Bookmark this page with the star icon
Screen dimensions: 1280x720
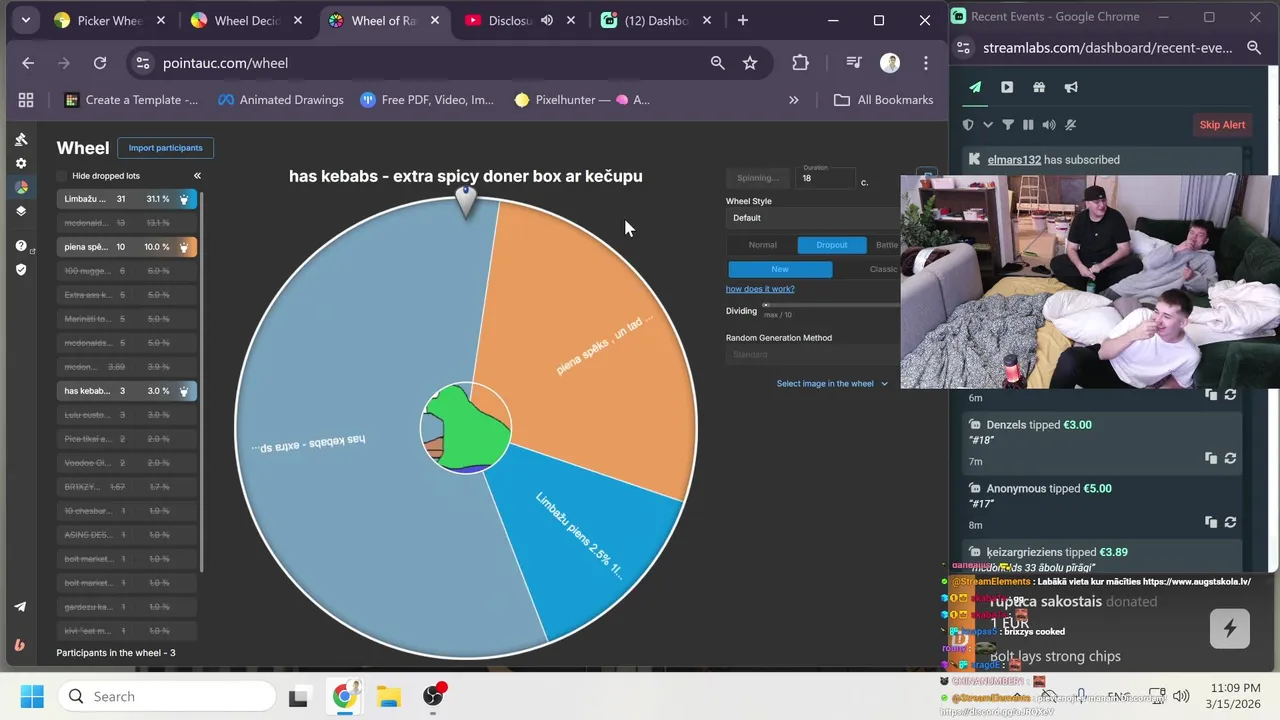750,63
